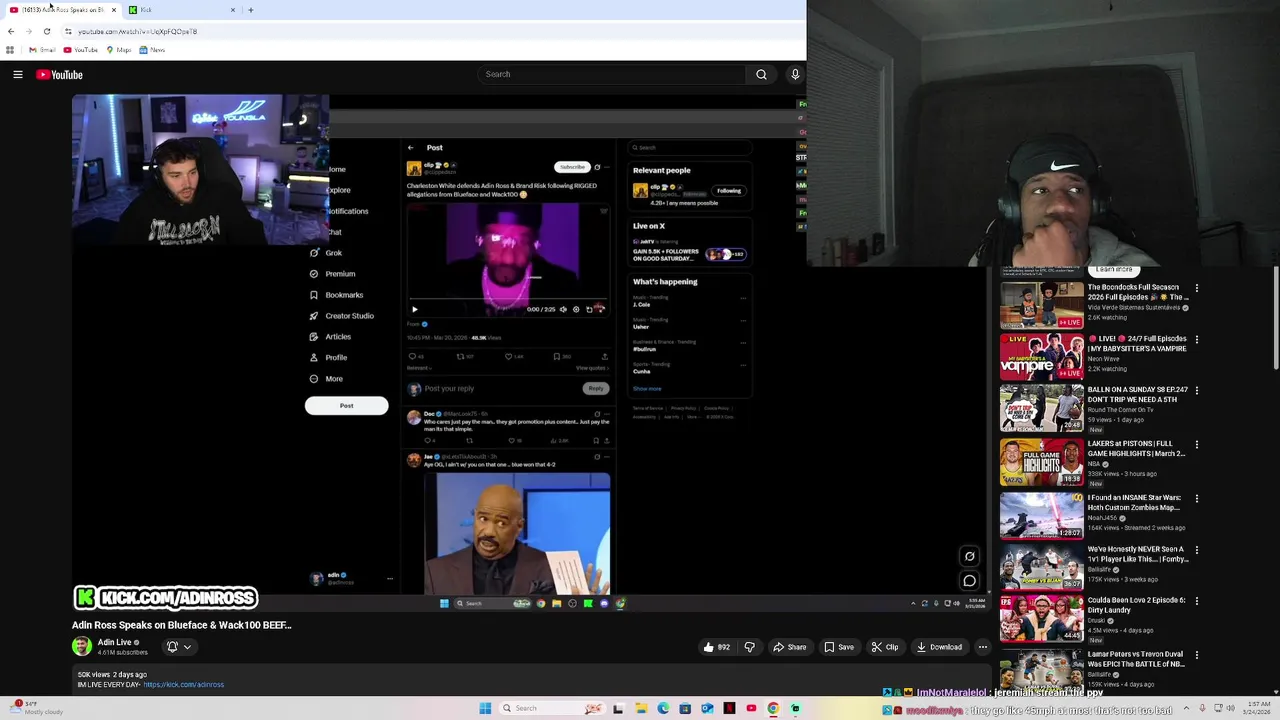Viewport: 1280px width, 720px height.
Task: Click the video title Adin Ross Speaks on Blueface
Action: click(182, 625)
